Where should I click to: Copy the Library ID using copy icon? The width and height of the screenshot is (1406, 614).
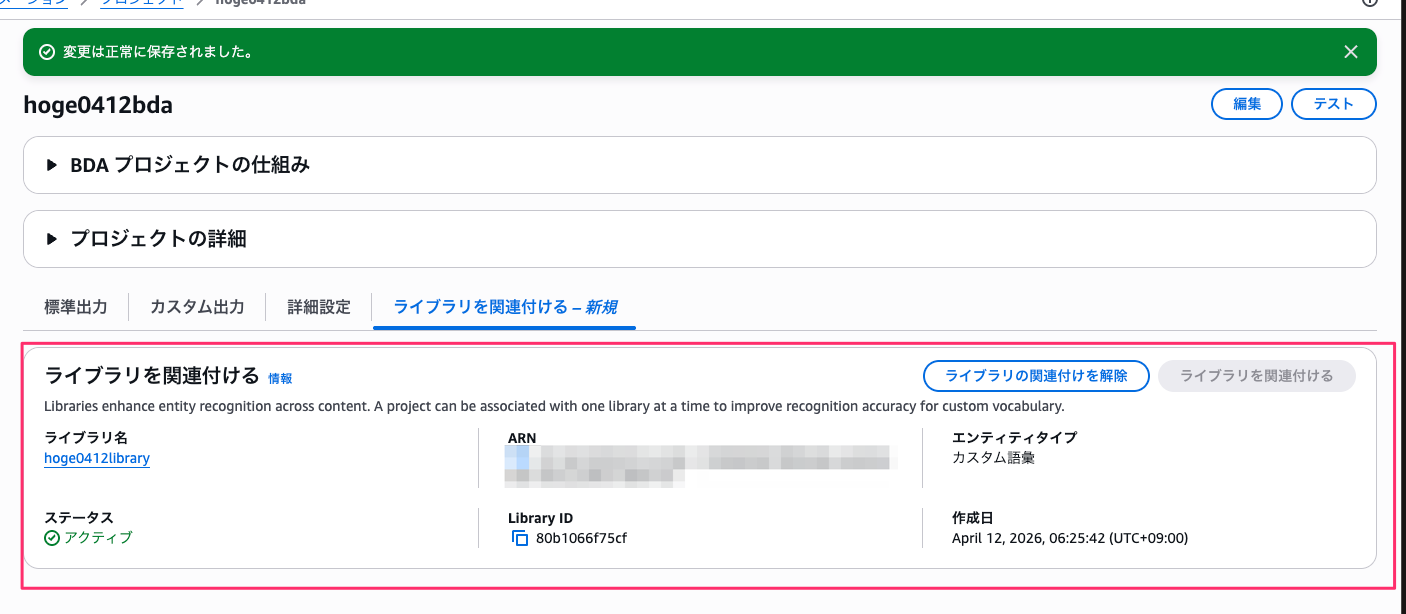coord(519,538)
